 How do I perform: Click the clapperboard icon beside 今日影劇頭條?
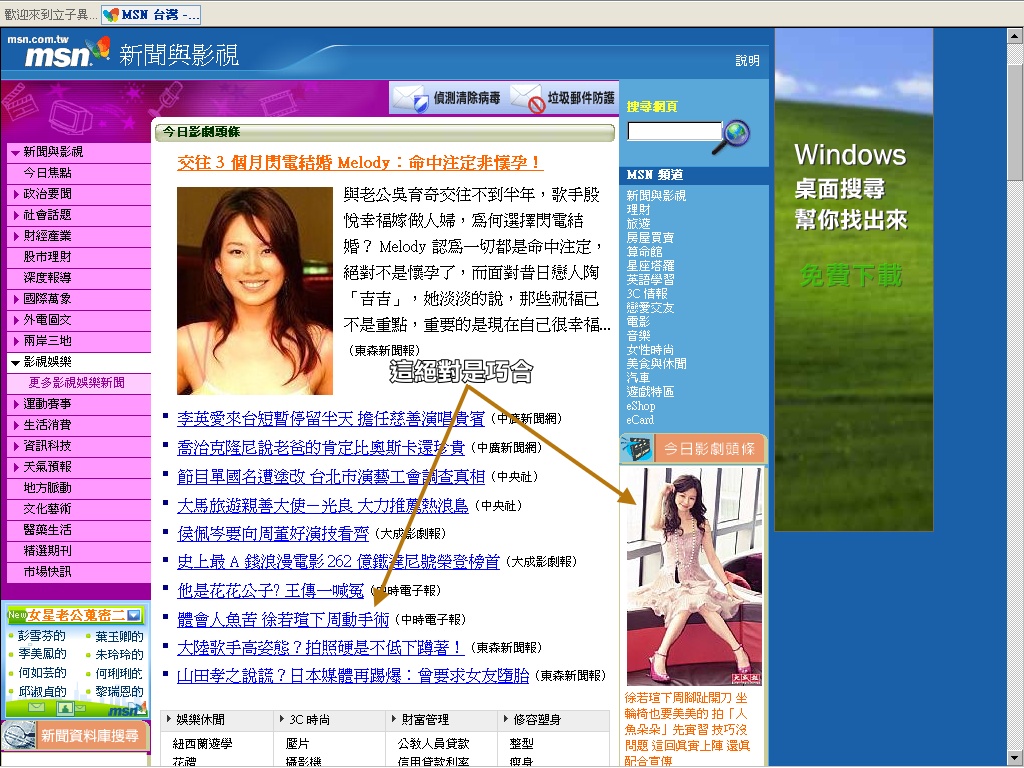coord(637,448)
